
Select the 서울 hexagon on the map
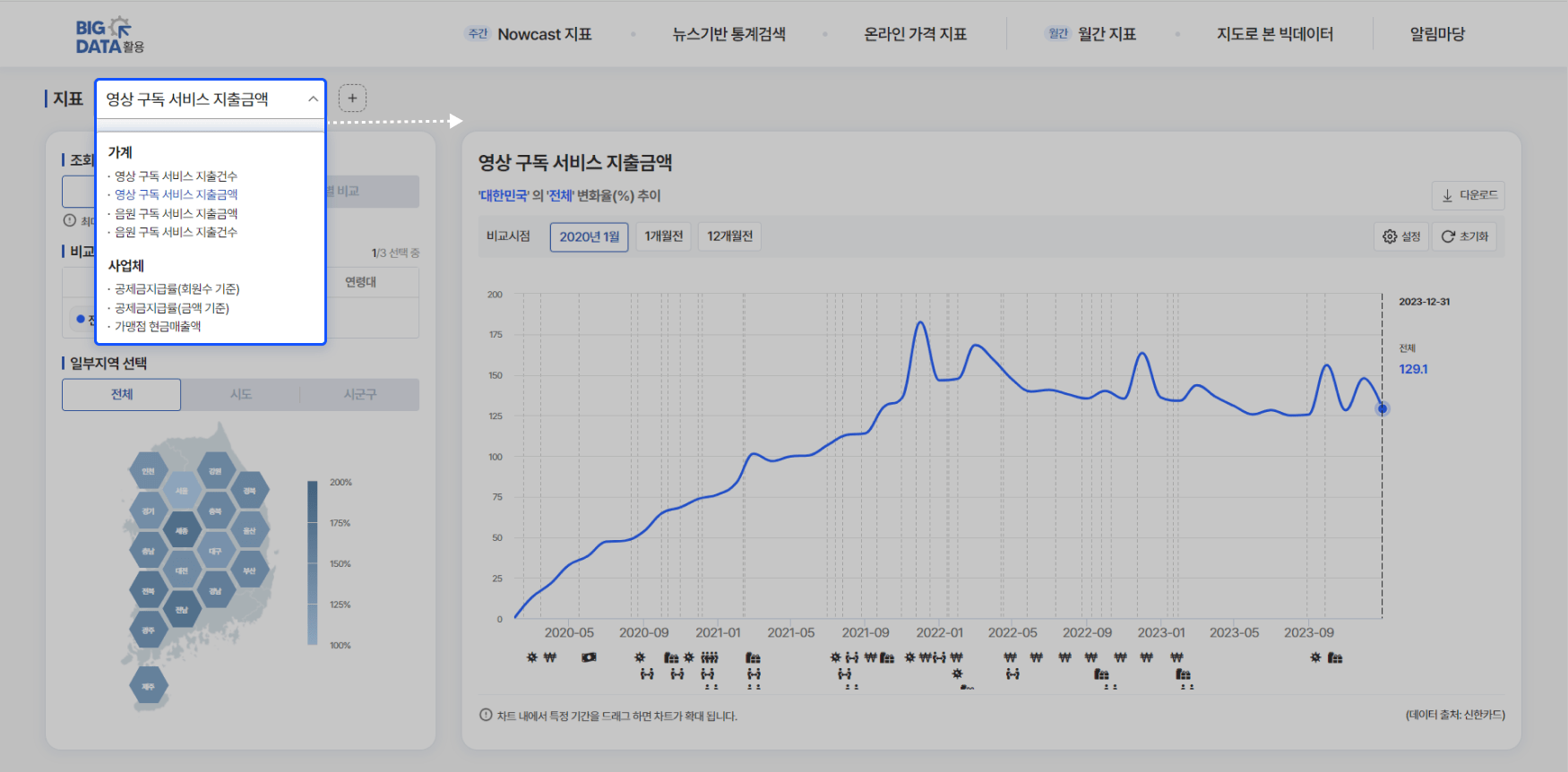click(x=182, y=491)
